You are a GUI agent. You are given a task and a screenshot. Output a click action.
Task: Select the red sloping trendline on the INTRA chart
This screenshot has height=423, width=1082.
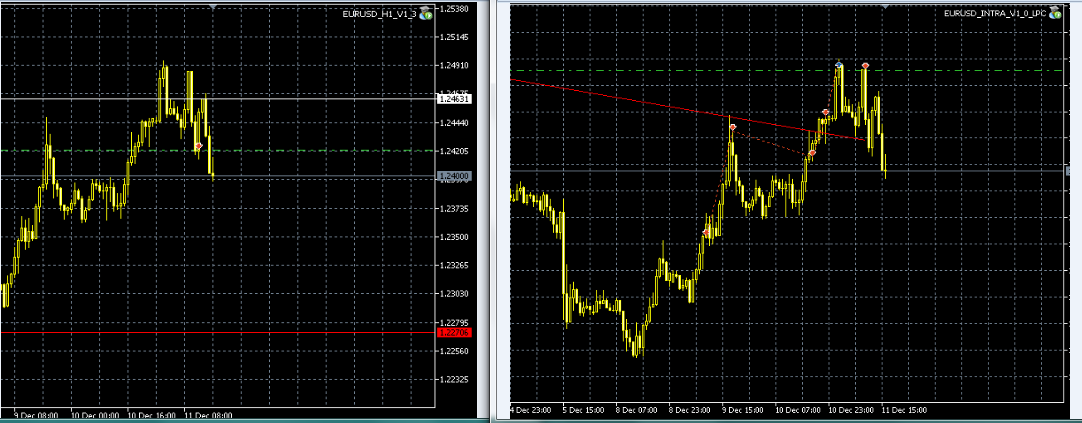688,110
